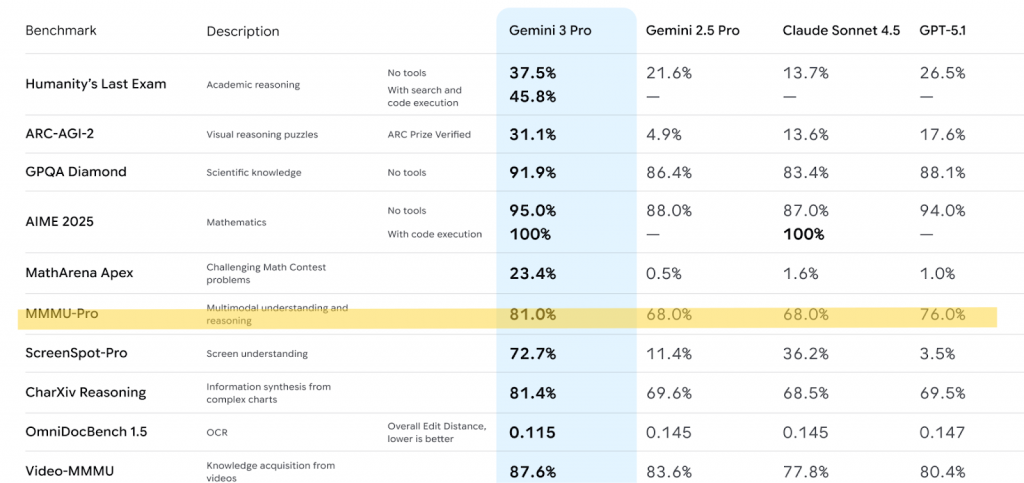Select the Humanity's Last Exam row label
The width and height of the screenshot is (1024, 483).
96,84
